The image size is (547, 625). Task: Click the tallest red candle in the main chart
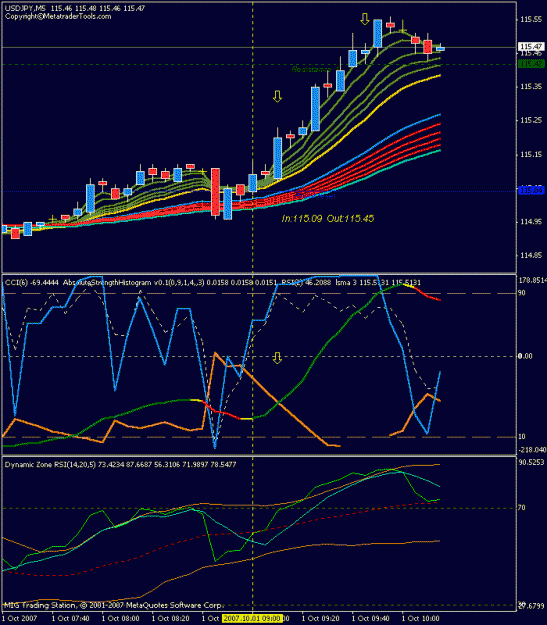tap(215, 192)
